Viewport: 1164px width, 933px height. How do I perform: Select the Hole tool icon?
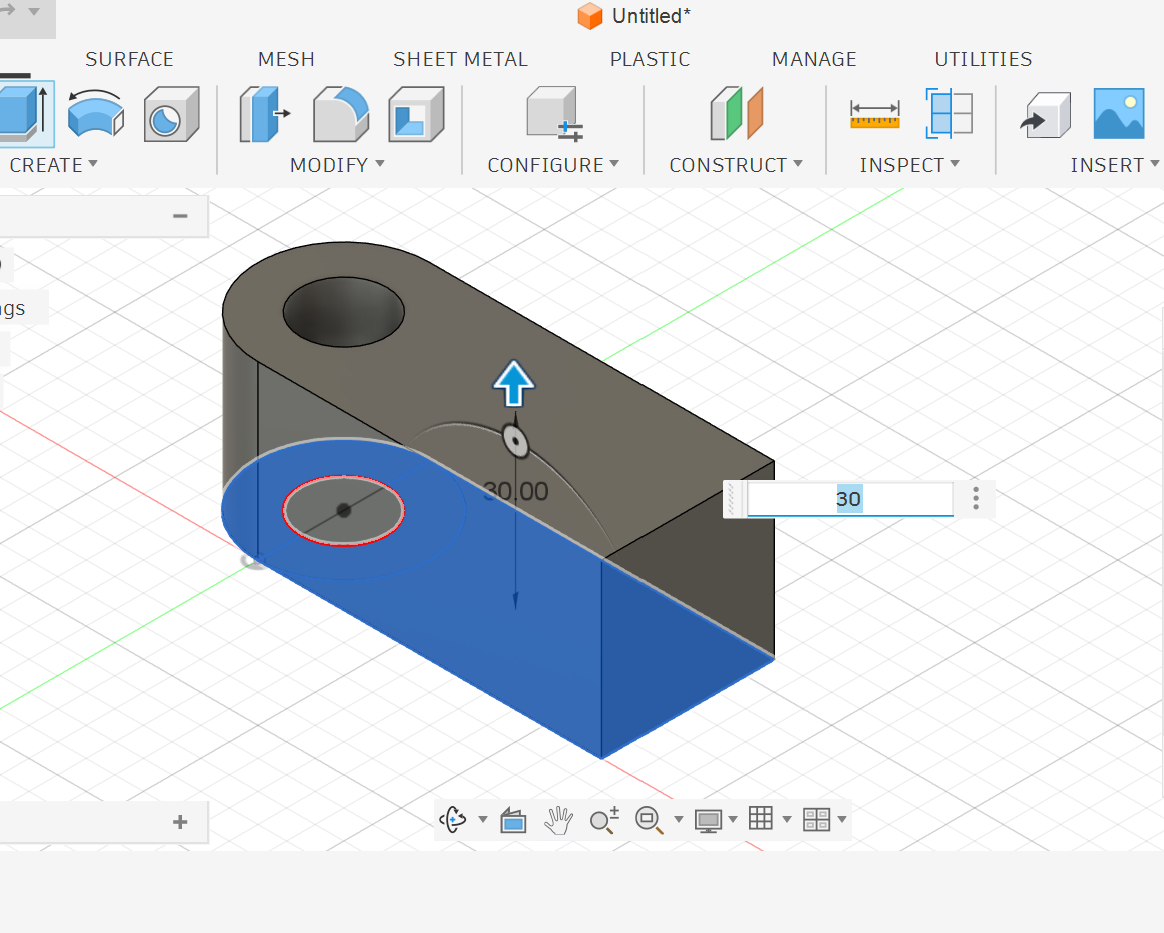(x=171, y=114)
